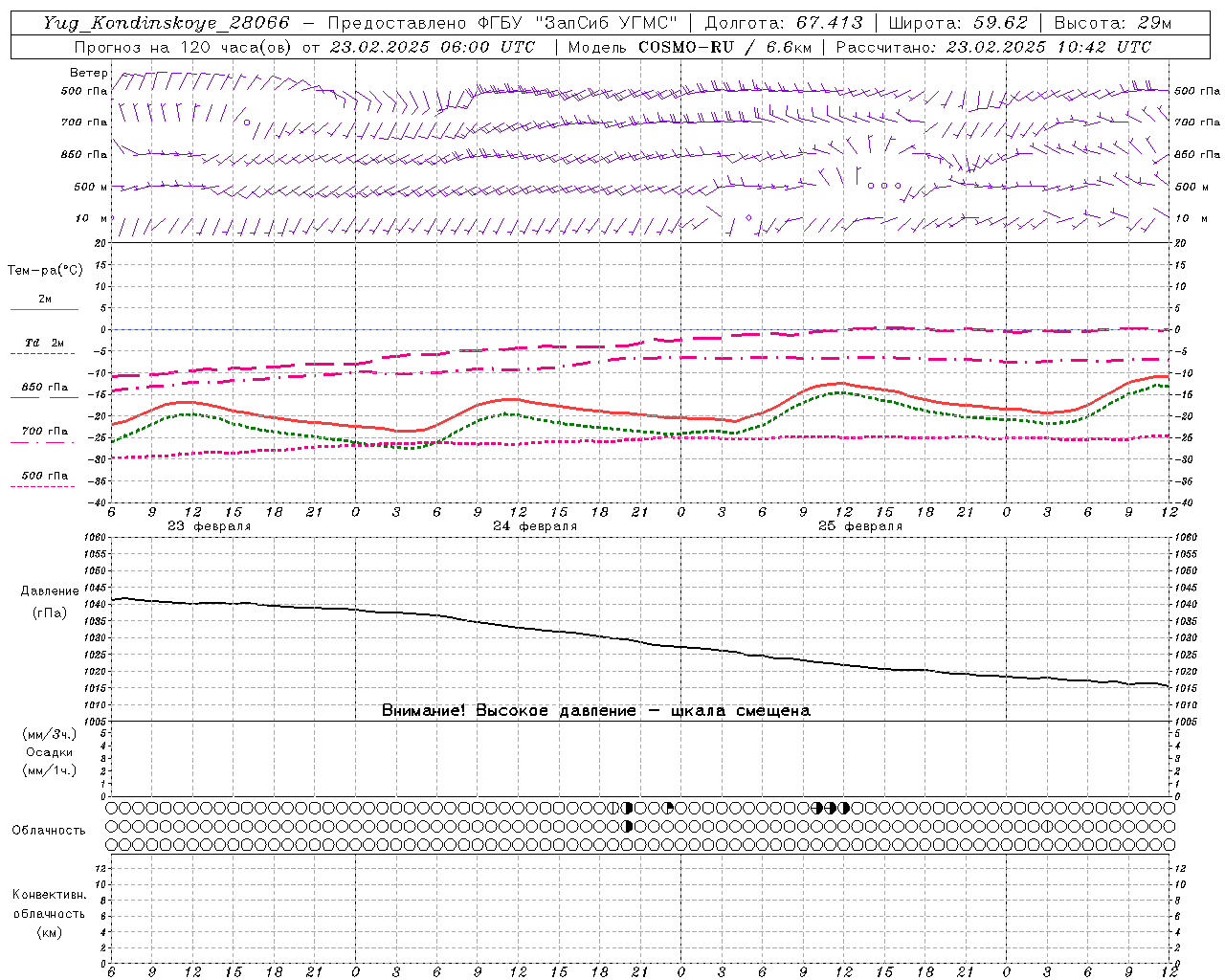Click the Давление panel label
The height and width of the screenshot is (980, 1225).
[x=50, y=591]
